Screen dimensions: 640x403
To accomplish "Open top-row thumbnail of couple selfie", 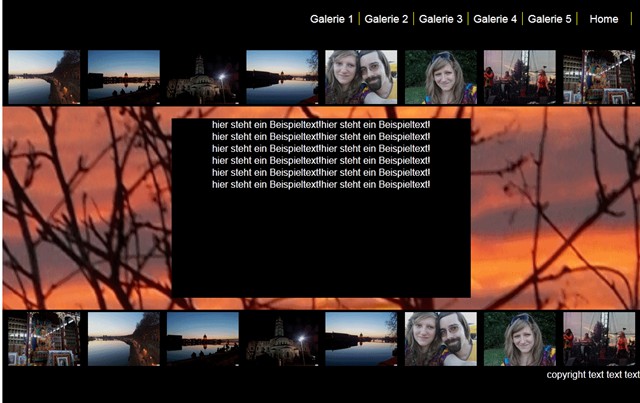I will (361, 77).
